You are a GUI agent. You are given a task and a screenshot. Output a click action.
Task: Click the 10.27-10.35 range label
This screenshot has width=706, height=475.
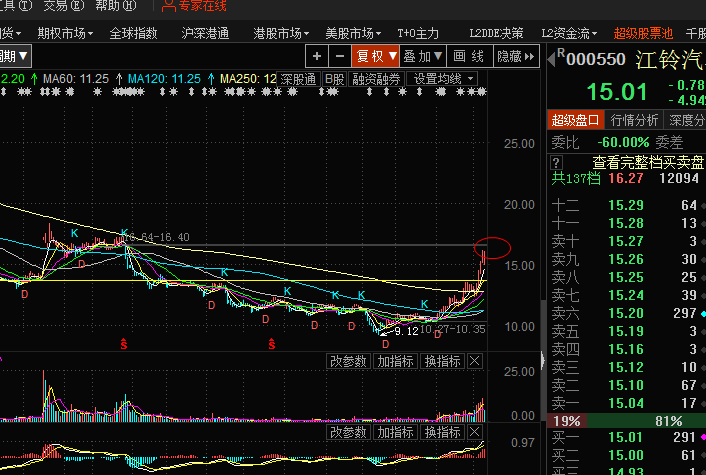[x=453, y=329]
